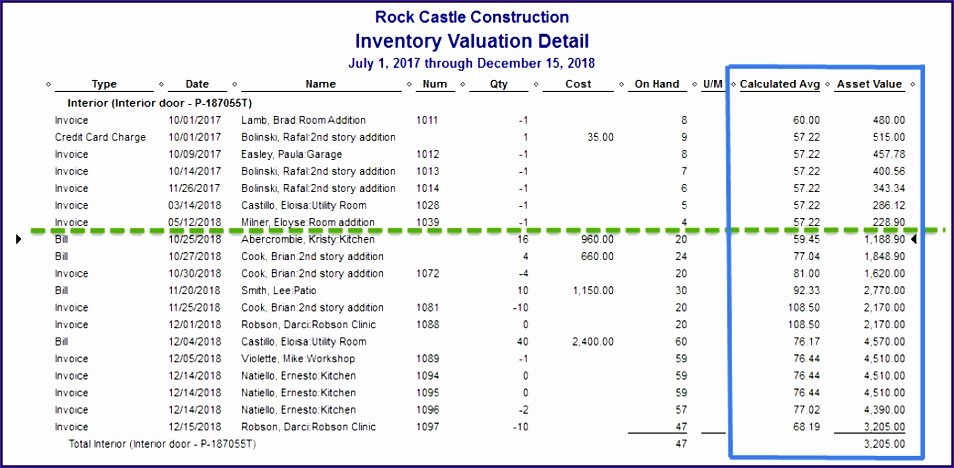Image resolution: width=954 pixels, height=468 pixels.
Task: Click the Asset Value column header
Action: (x=871, y=85)
